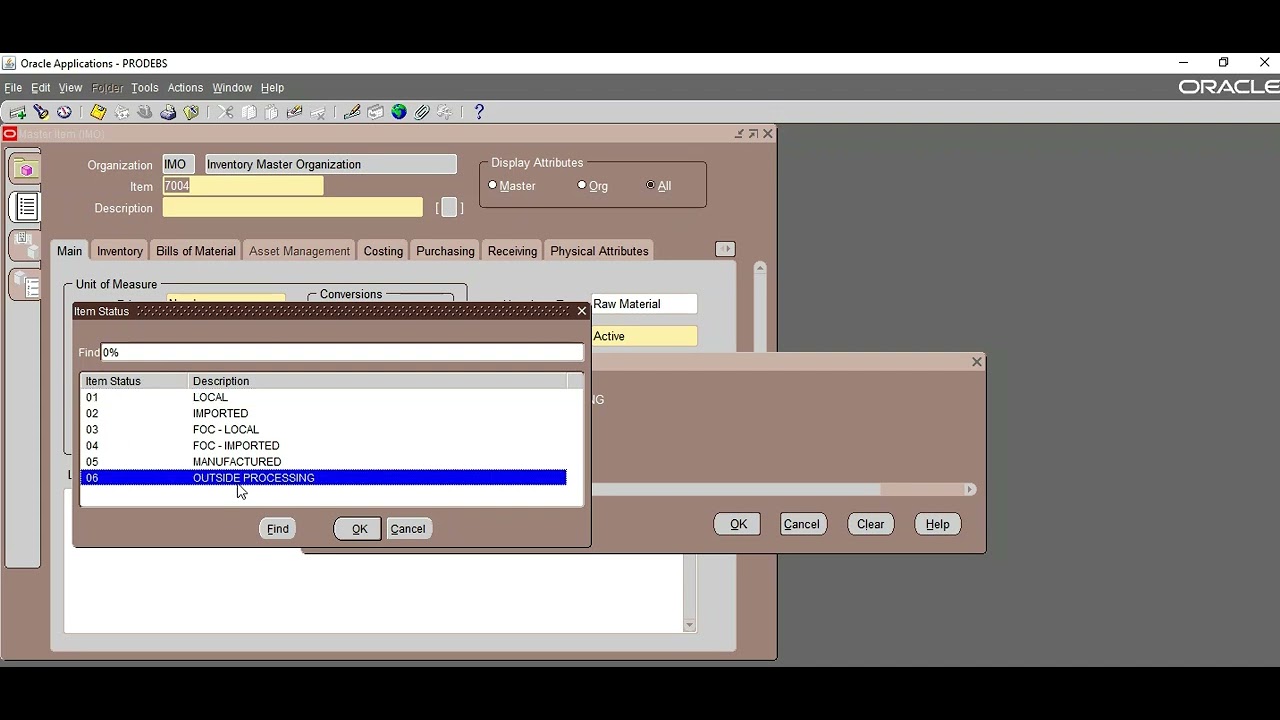Click the Copy toolbar icon
1280x720 pixels.
click(249, 112)
